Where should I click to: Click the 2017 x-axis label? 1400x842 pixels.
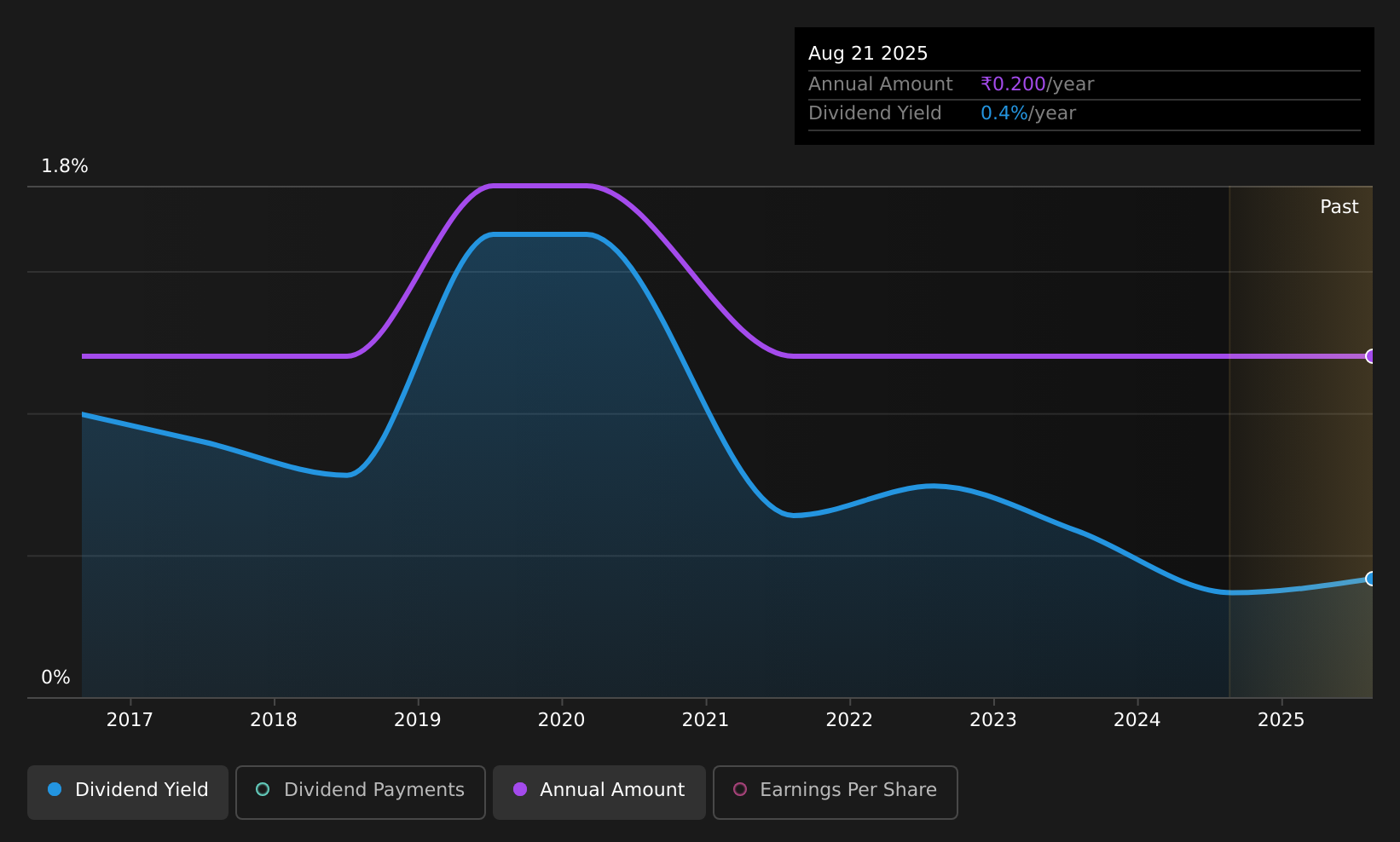[x=130, y=720]
